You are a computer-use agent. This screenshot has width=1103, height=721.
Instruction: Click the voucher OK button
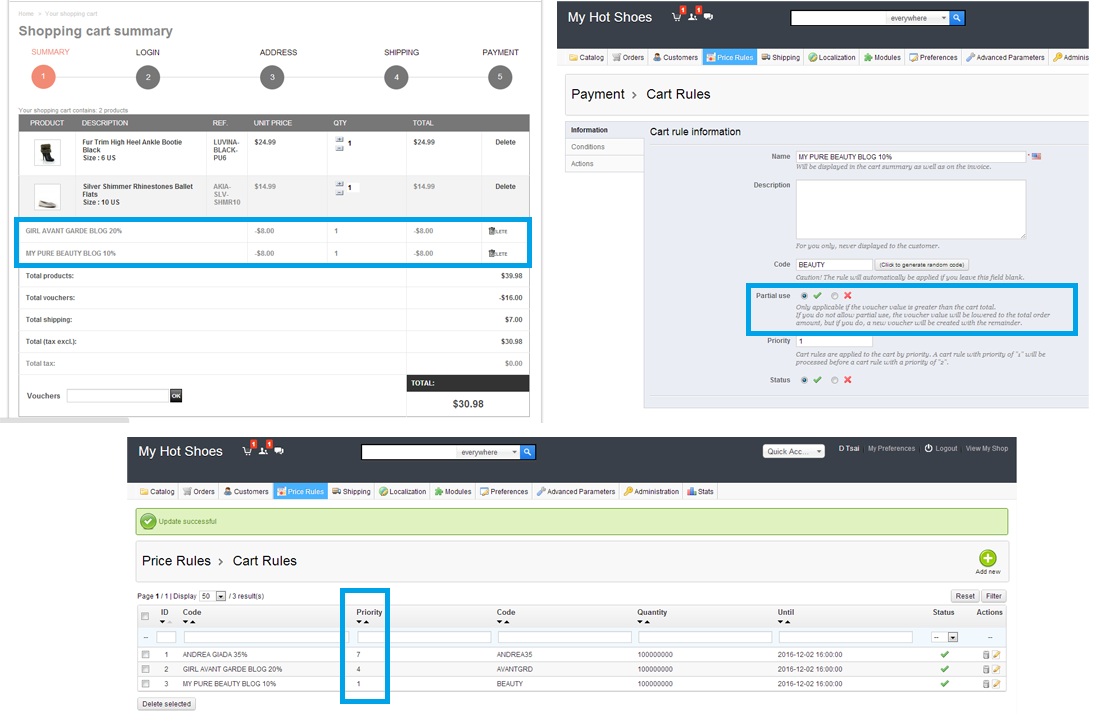tap(176, 396)
